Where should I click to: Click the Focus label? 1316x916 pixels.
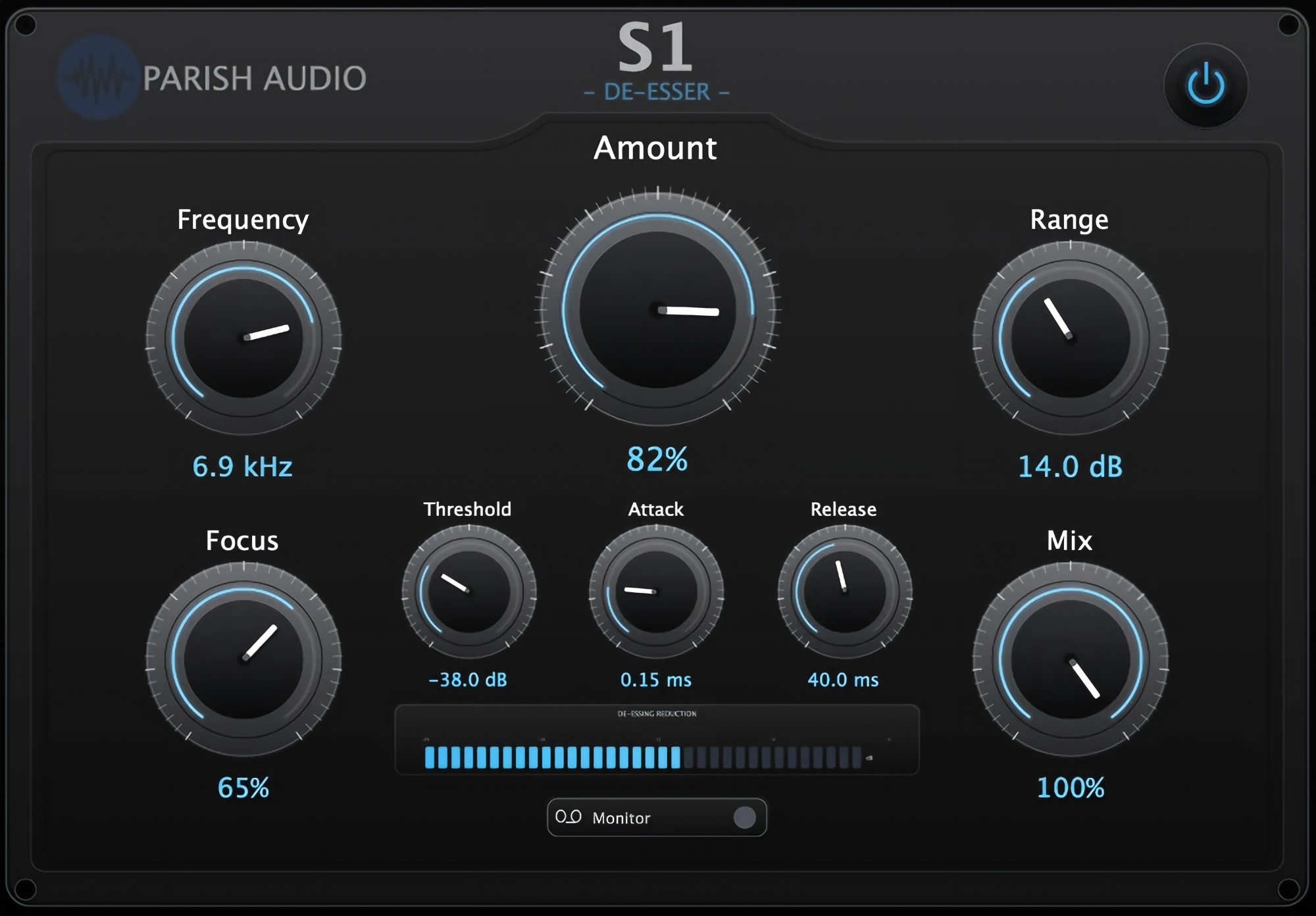242,540
